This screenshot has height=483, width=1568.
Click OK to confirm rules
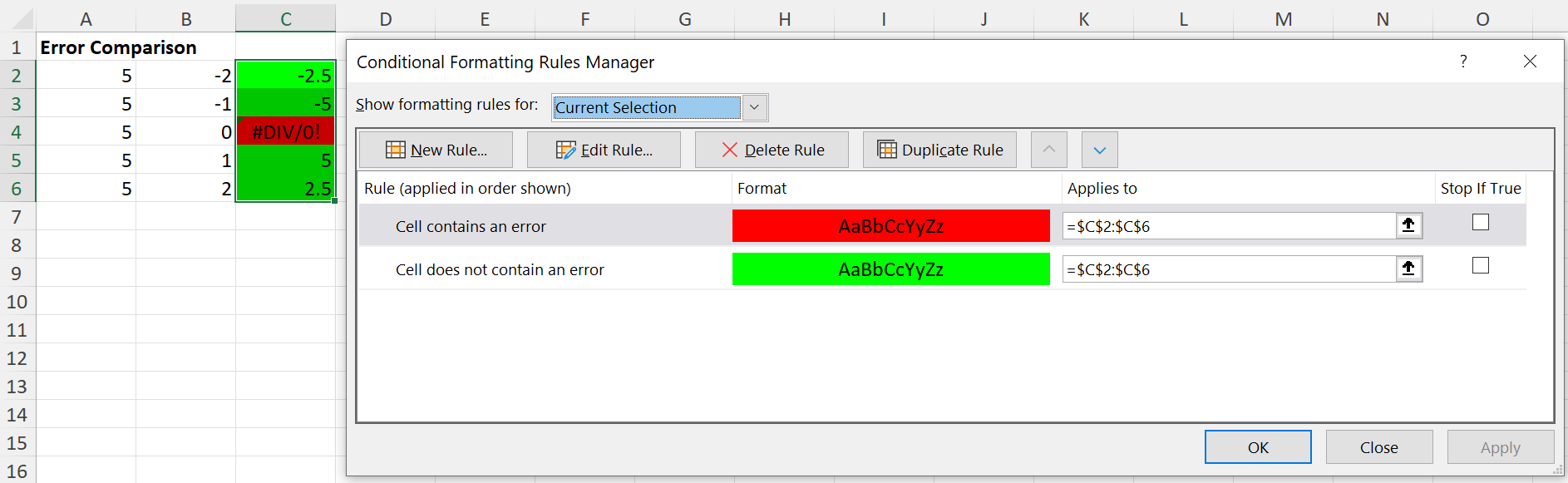(1257, 447)
